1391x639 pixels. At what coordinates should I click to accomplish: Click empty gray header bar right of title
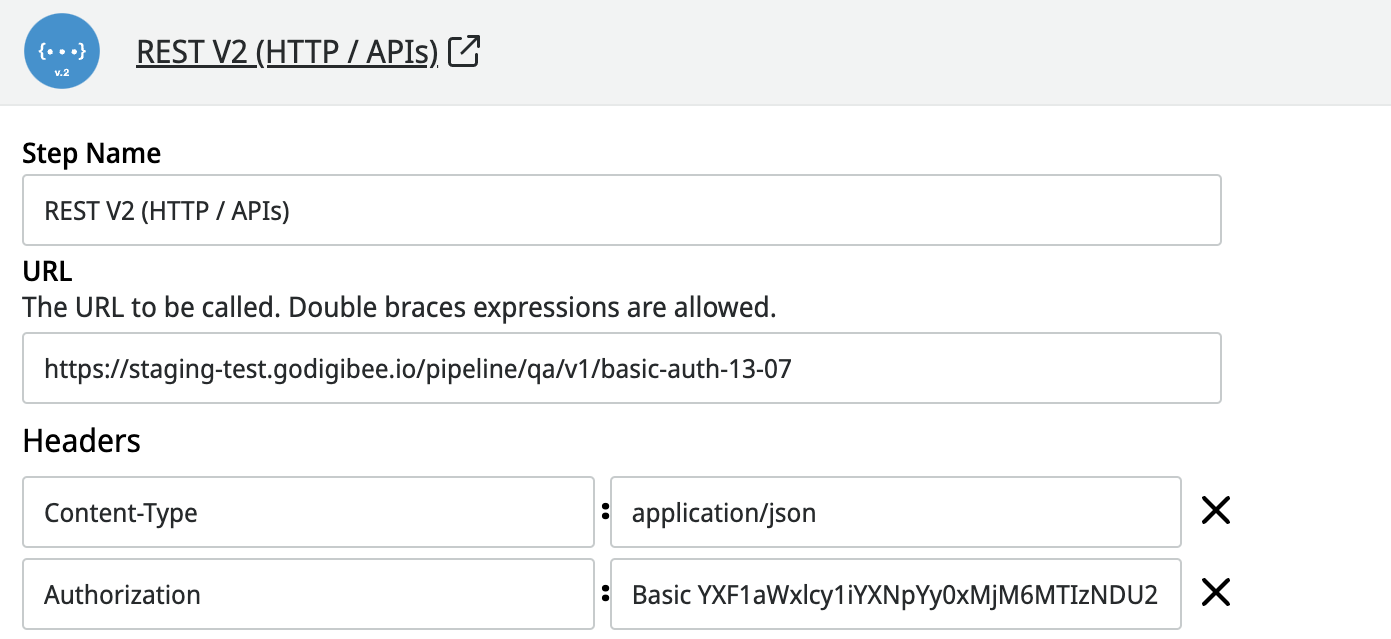pyautogui.click(x=900, y=52)
